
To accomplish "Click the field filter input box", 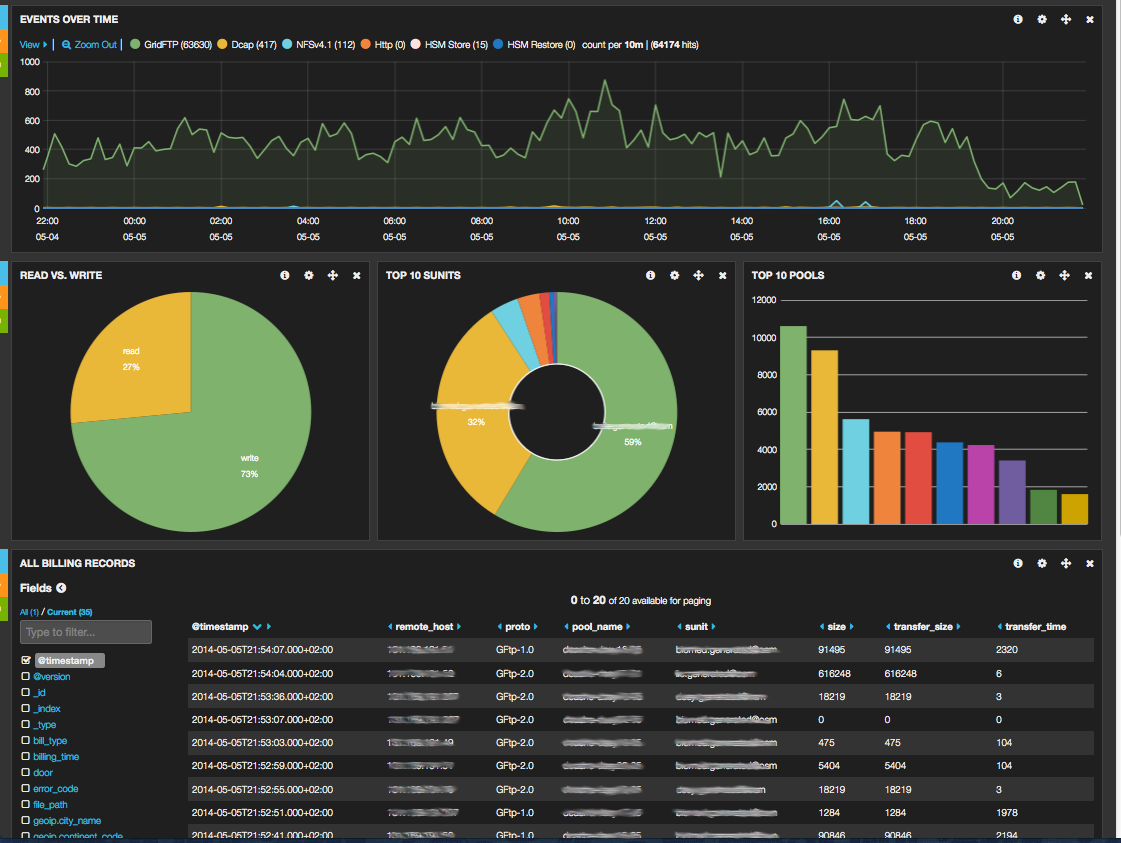I will [x=86, y=632].
